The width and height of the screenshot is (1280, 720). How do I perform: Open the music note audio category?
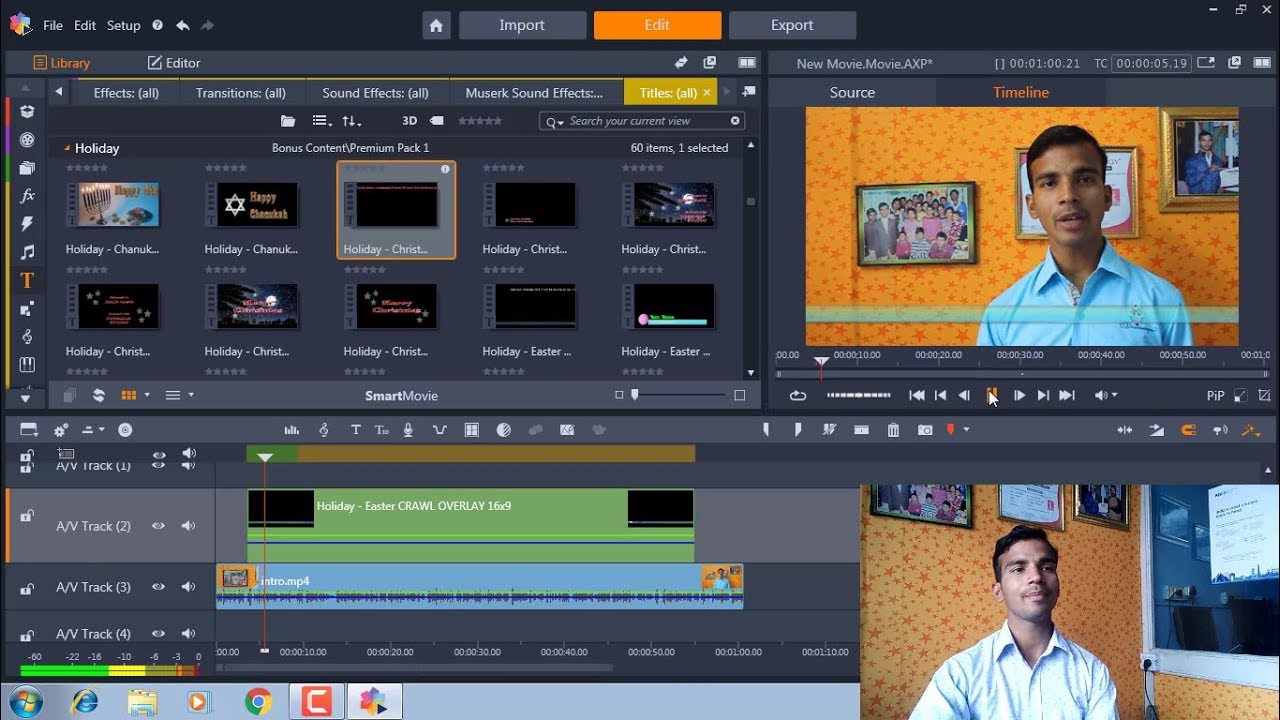[27, 252]
